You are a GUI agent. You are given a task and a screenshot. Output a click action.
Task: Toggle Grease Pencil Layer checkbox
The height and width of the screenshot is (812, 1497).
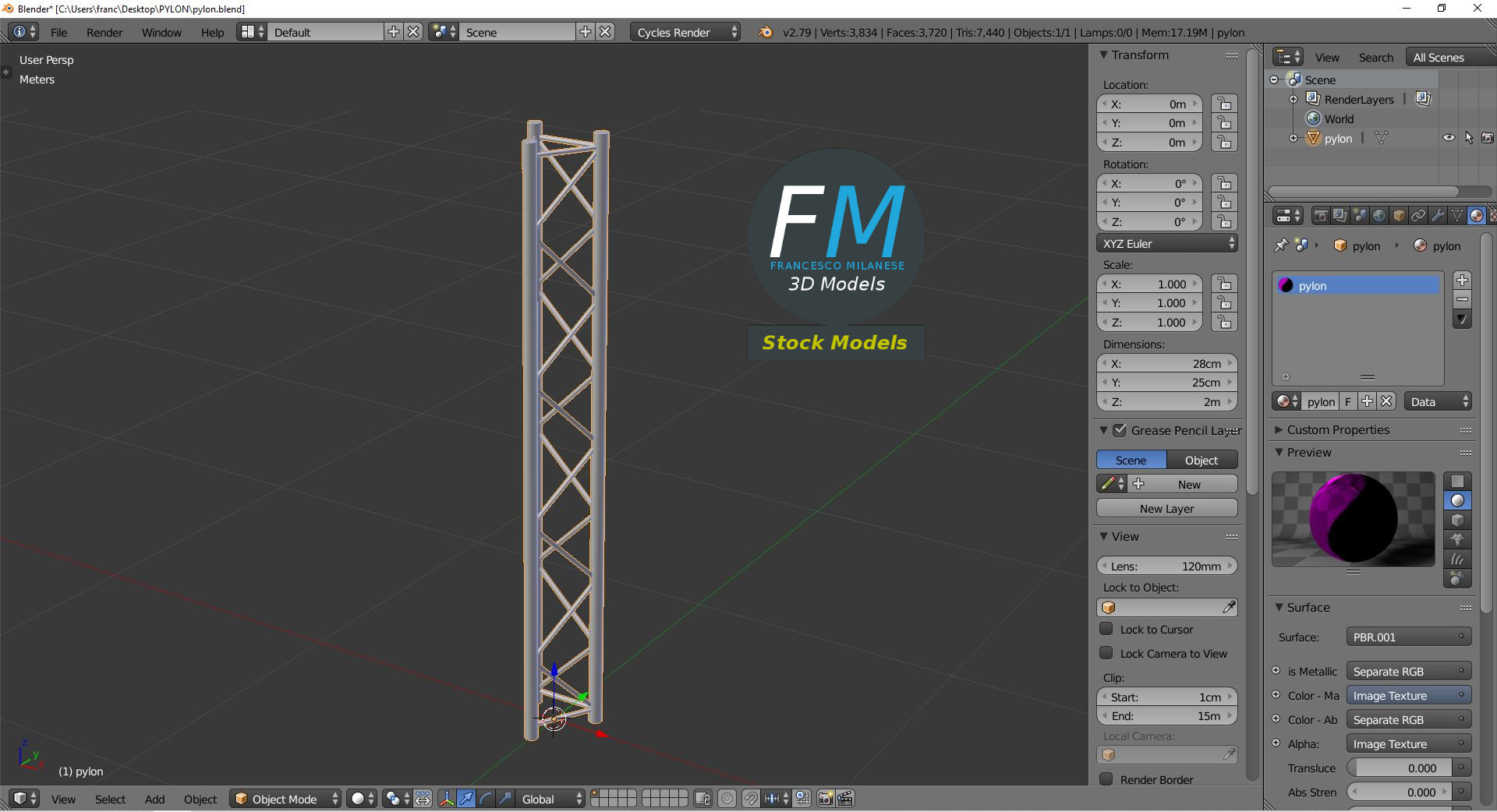coord(1120,430)
